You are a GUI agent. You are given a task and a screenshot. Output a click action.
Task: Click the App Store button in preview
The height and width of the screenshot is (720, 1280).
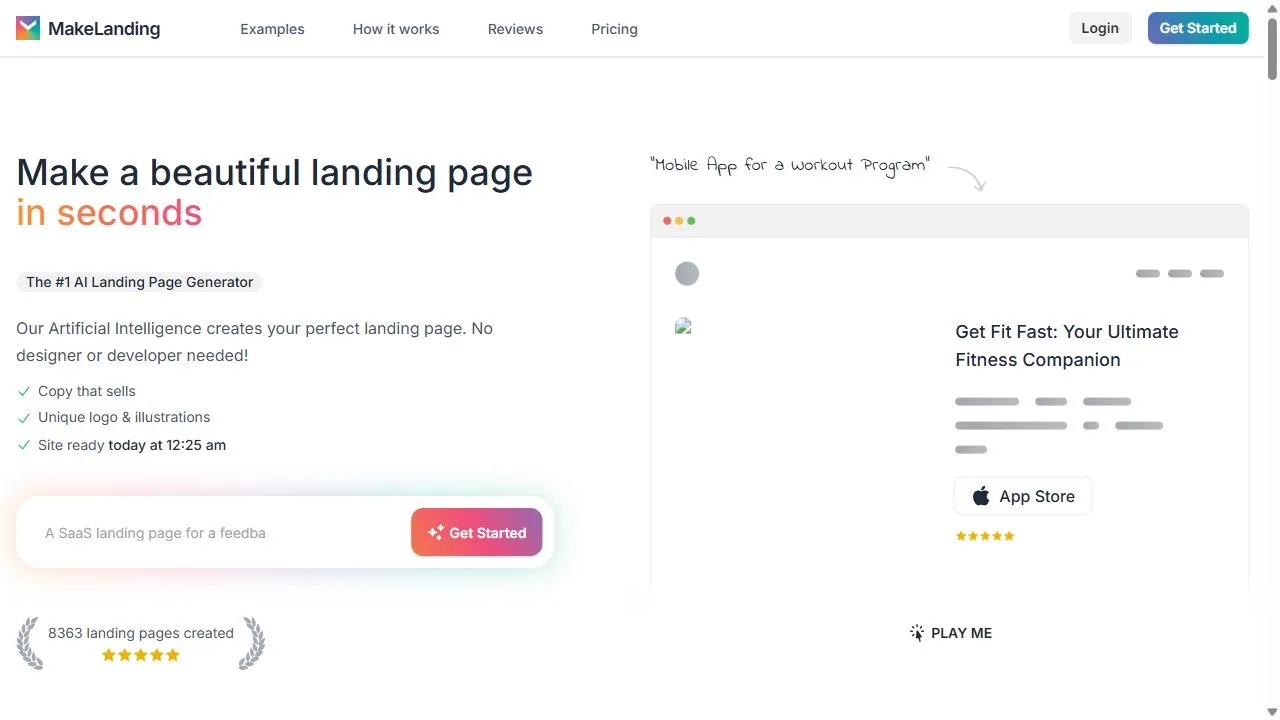tap(1023, 496)
